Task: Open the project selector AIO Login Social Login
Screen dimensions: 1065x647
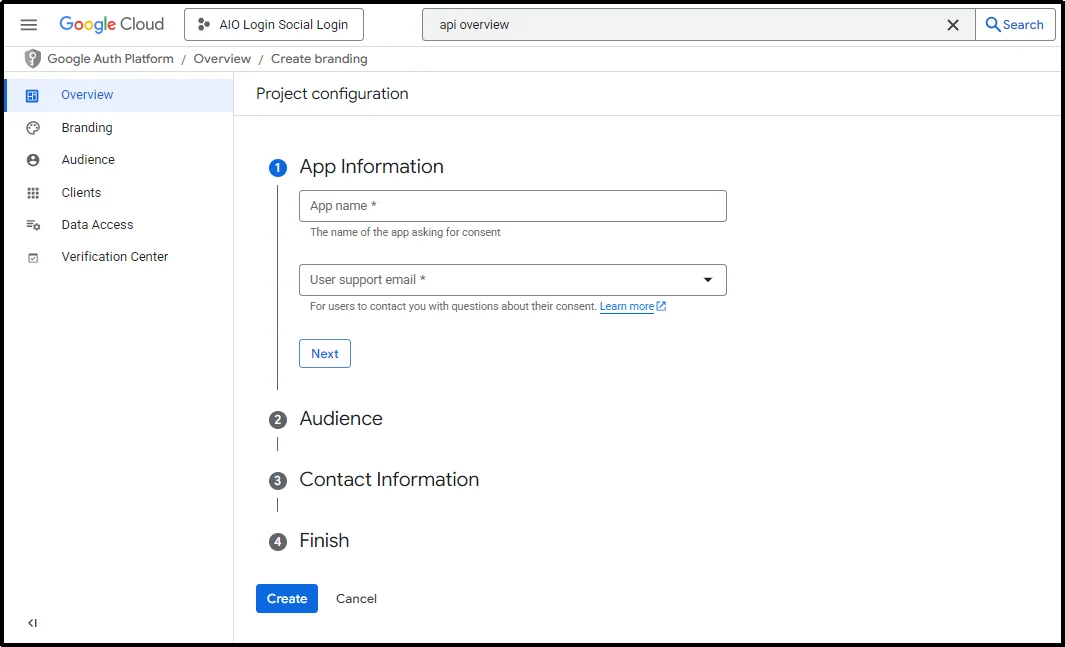Action: [x=273, y=24]
